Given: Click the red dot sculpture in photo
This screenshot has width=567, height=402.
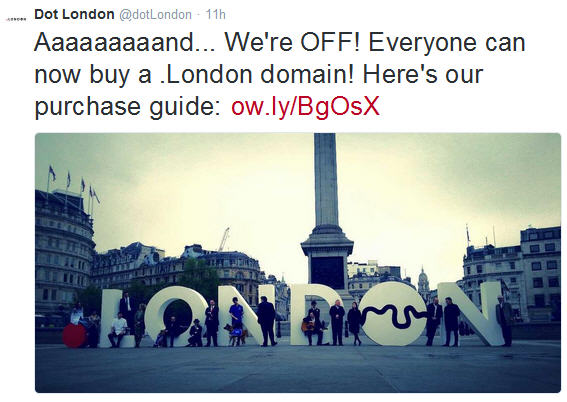Looking at the screenshot, I should [x=74, y=336].
